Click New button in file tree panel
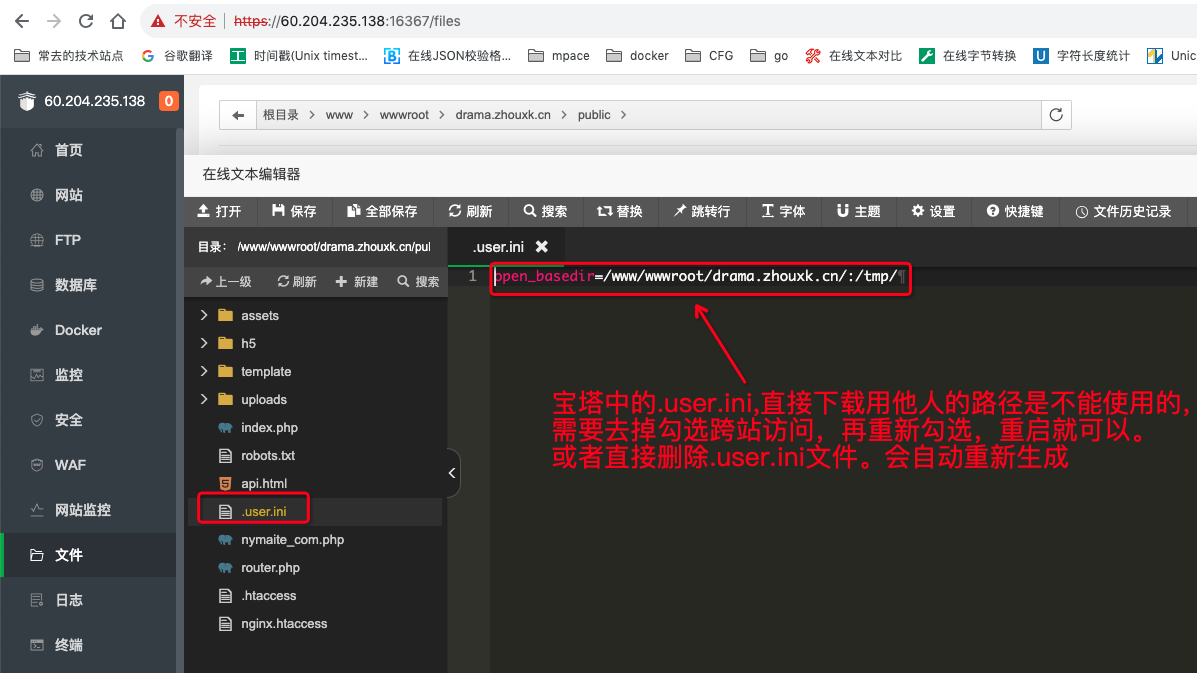Image resolution: width=1197 pixels, height=673 pixels. (357, 282)
